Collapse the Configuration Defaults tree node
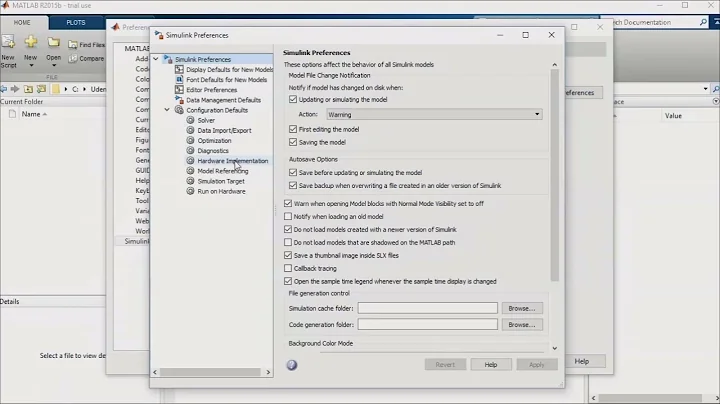This screenshot has height=404, width=720. pos(167,110)
